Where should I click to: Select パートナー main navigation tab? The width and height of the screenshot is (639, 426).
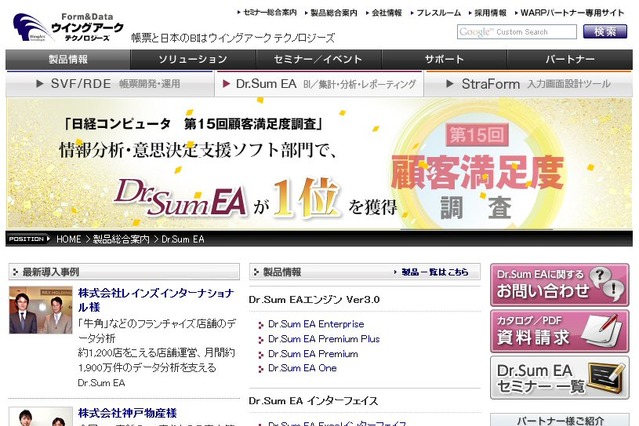[x=570, y=60]
